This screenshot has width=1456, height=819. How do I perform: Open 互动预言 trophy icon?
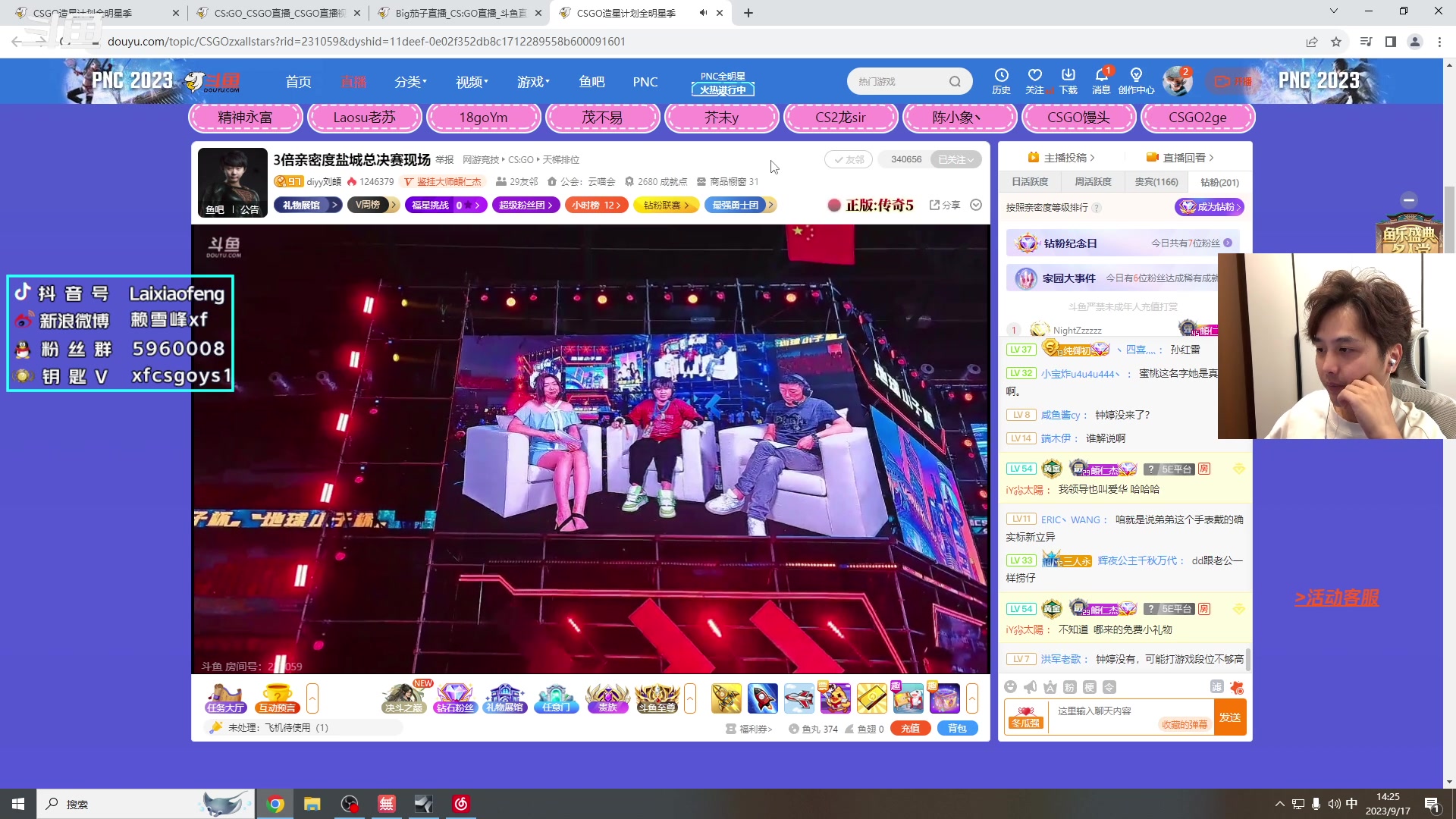pos(277,698)
